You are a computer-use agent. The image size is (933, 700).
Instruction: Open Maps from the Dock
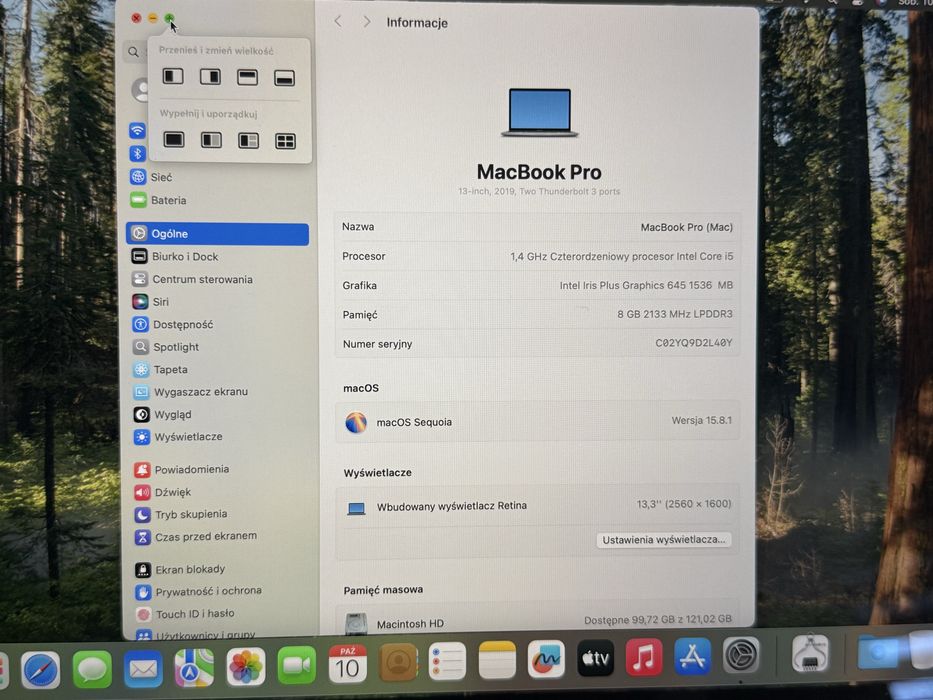(194, 668)
